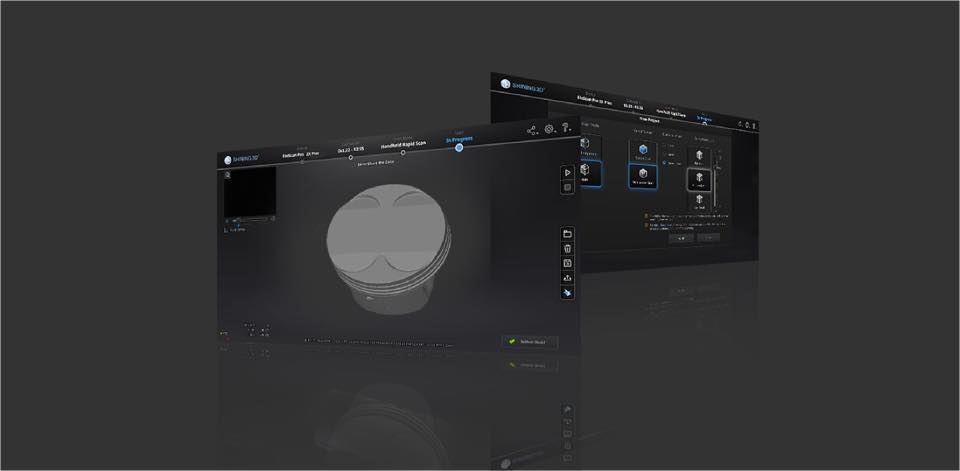The image size is (960, 471).
Task: Toggle the checkbox below the brightness slider
Action: point(225,230)
